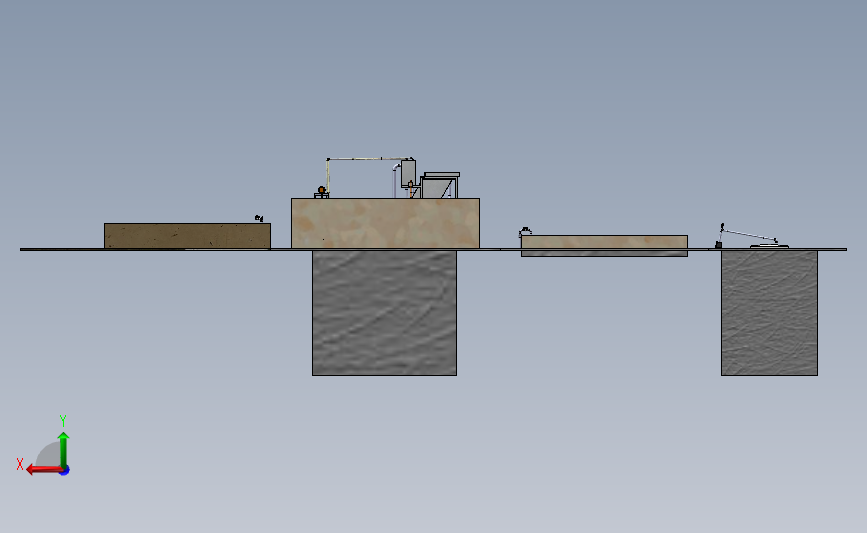Image resolution: width=867 pixels, height=533 pixels.
Task: Click the green Y axis arrow of triad
Action: [63, 449]
